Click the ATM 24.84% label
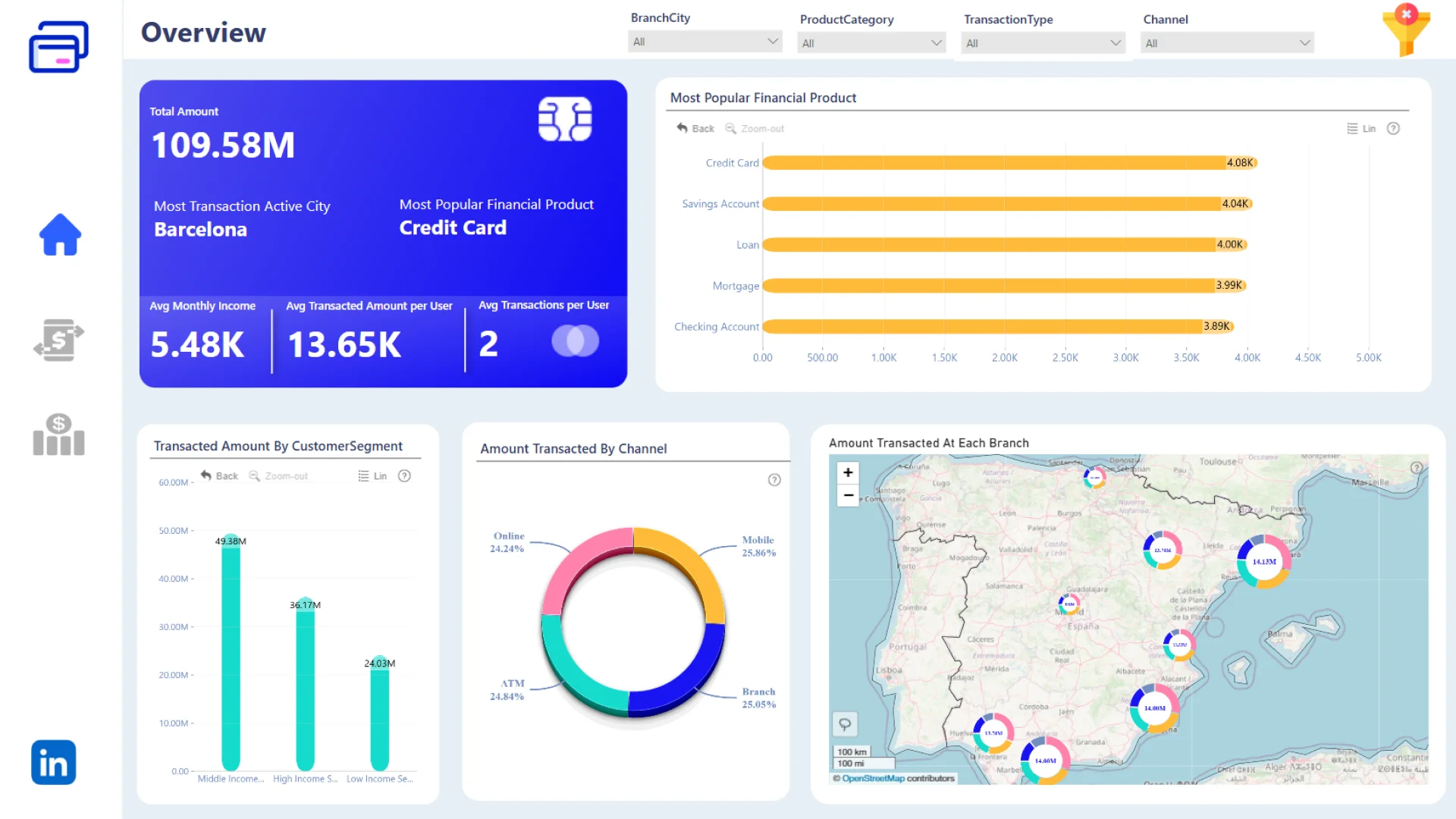The height and width of the screenshot is (819, 1456). click(507, 690)
